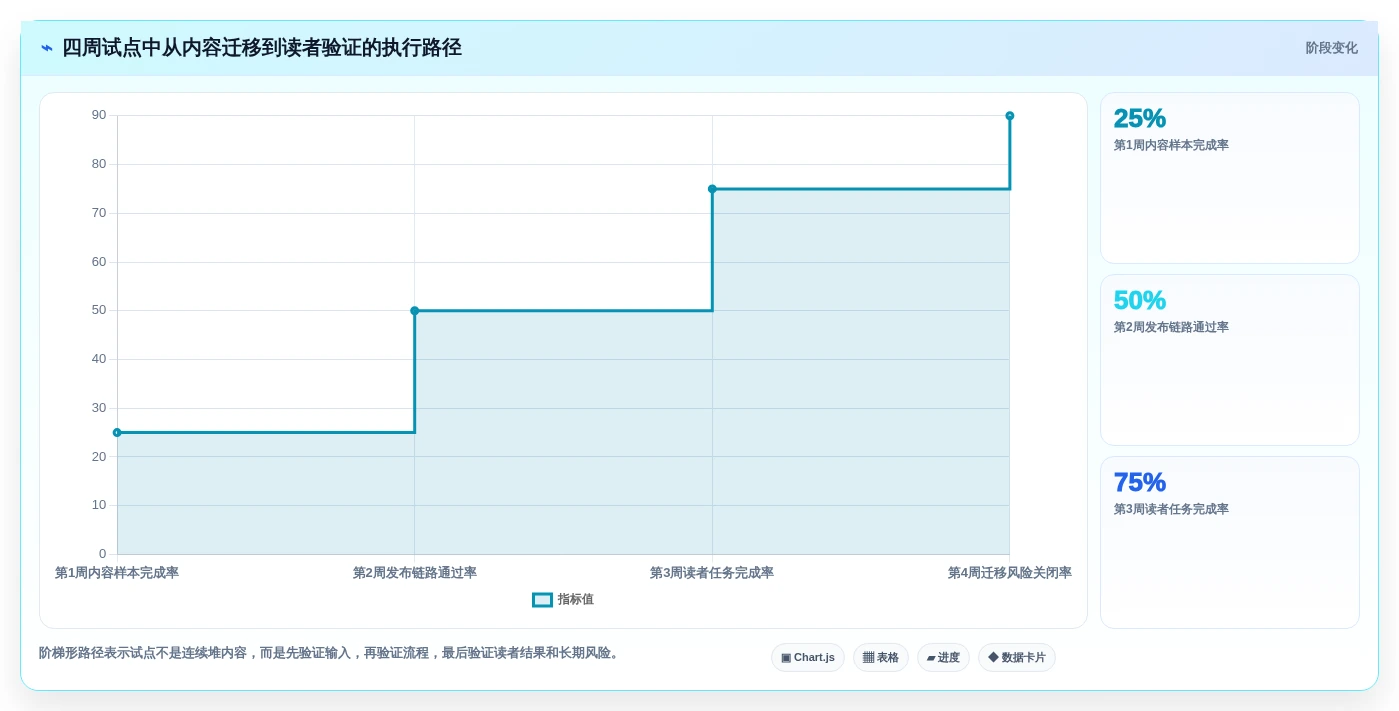Select the 数据卡片 tag chip
Screen dimensions: 1399x711
[1017, 658]
